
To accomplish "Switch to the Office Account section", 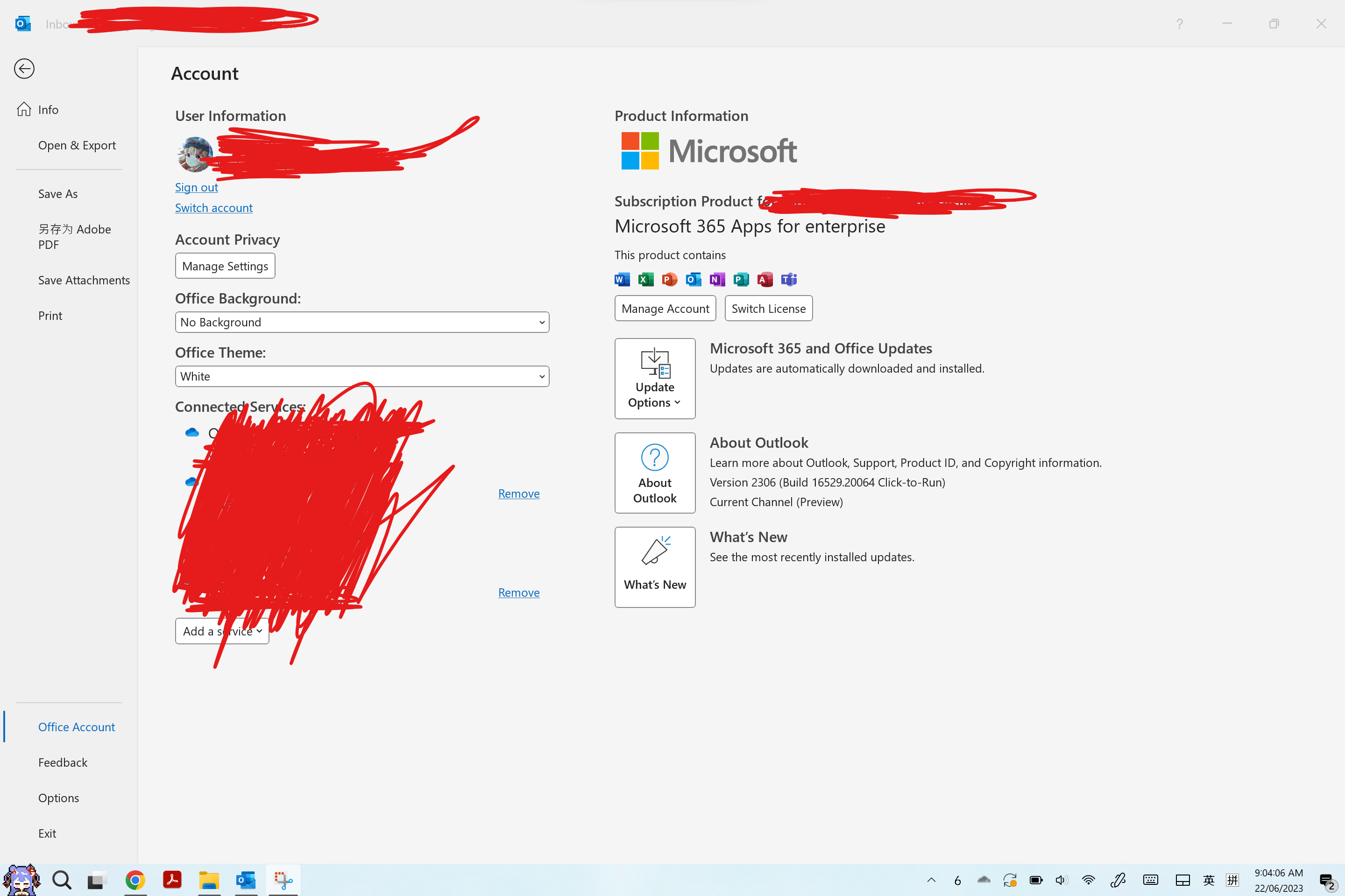I will pyautogui.click(x=77, y=727).
